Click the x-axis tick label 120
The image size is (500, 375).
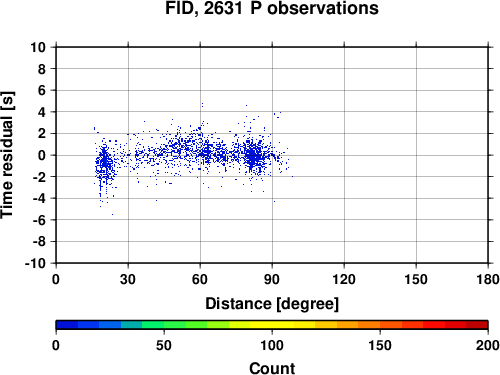tap(344, 279)
